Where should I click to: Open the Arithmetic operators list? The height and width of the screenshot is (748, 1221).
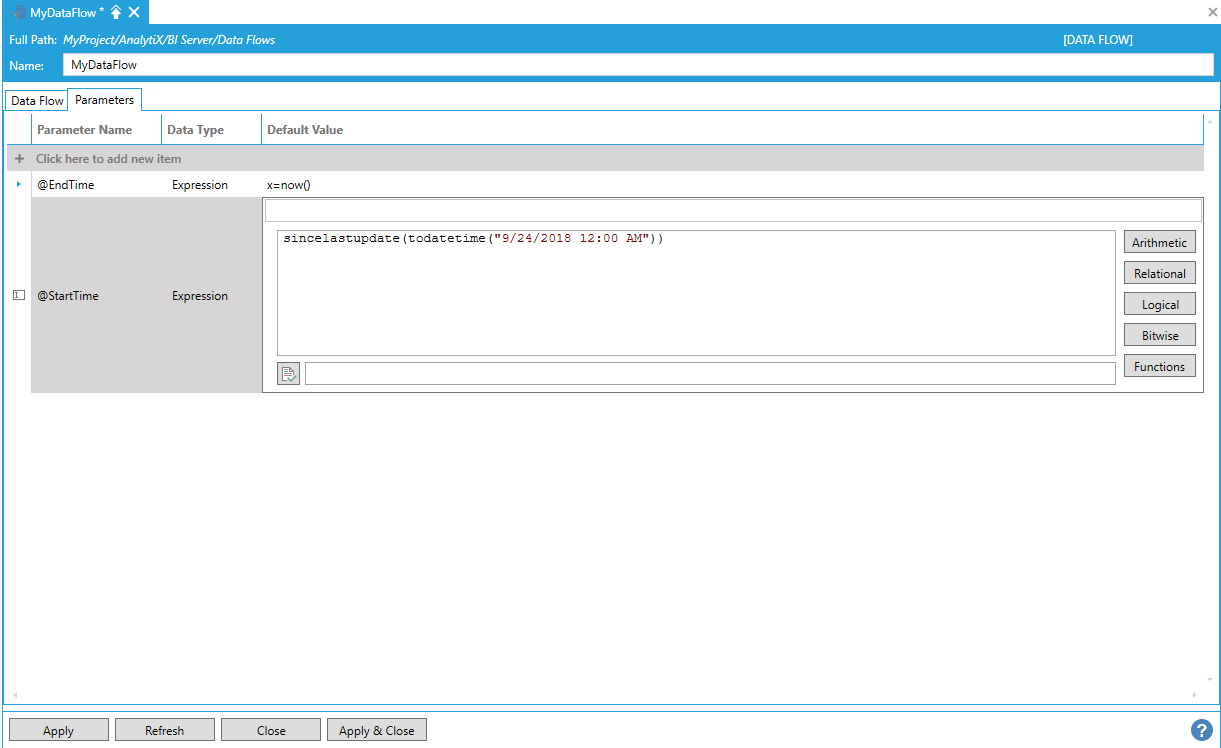click(1159, 242)
